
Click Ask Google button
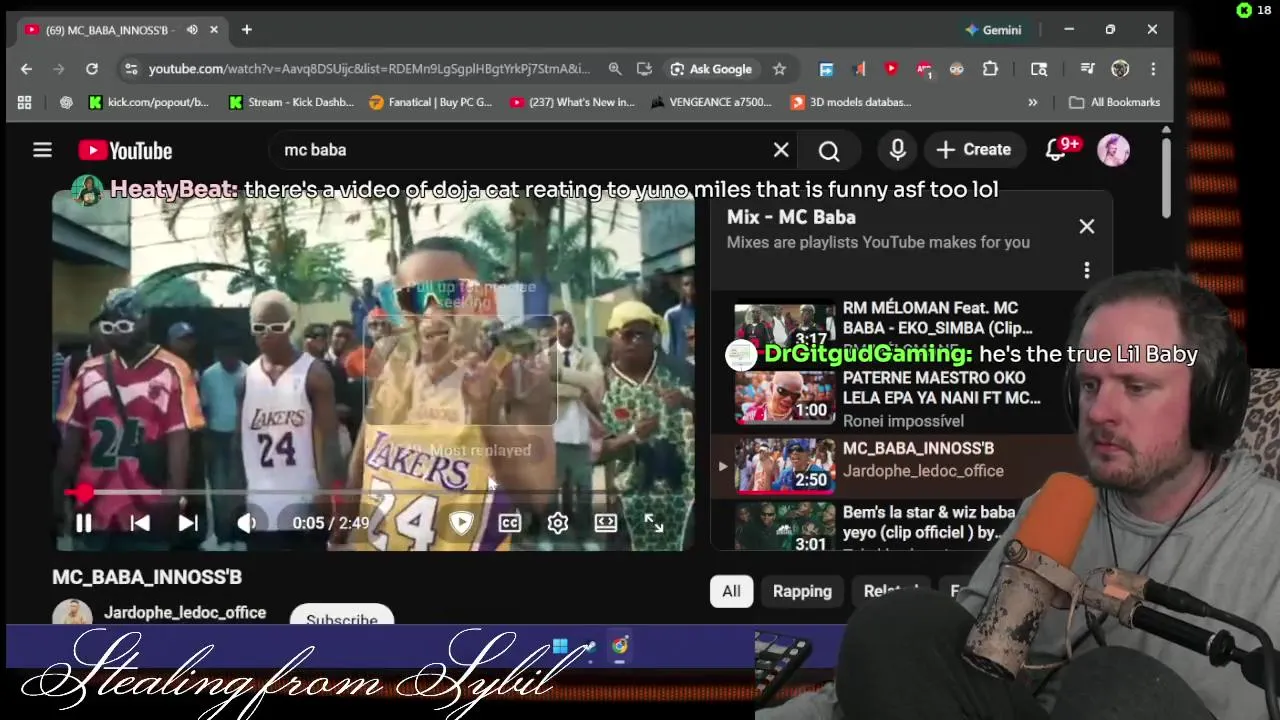tap(711, 69)
